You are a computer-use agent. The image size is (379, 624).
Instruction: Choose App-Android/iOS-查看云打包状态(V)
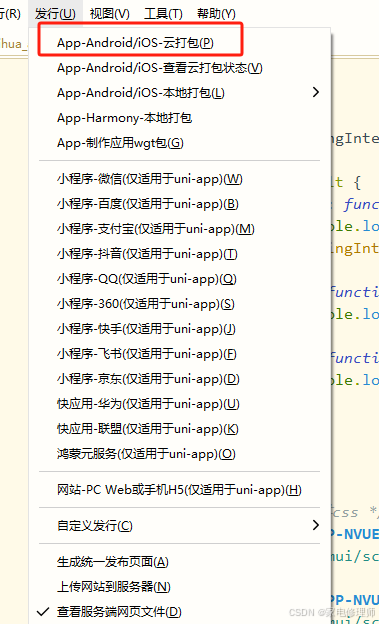(x=160, y=68)
